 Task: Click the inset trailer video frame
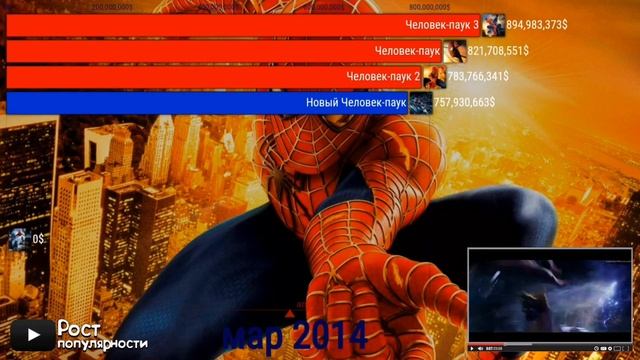pos(549,296)
